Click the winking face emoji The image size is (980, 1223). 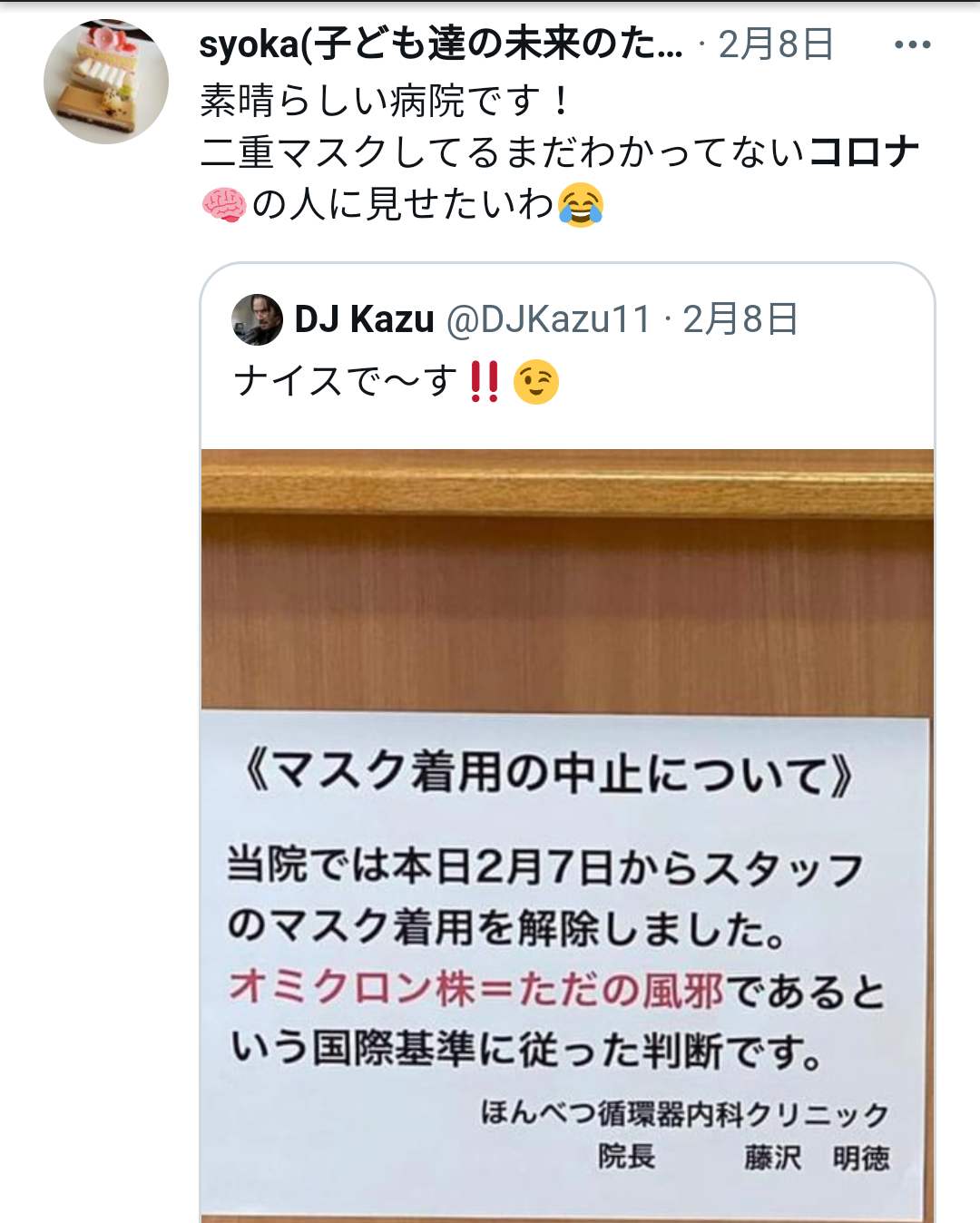(x=535, y=382)
